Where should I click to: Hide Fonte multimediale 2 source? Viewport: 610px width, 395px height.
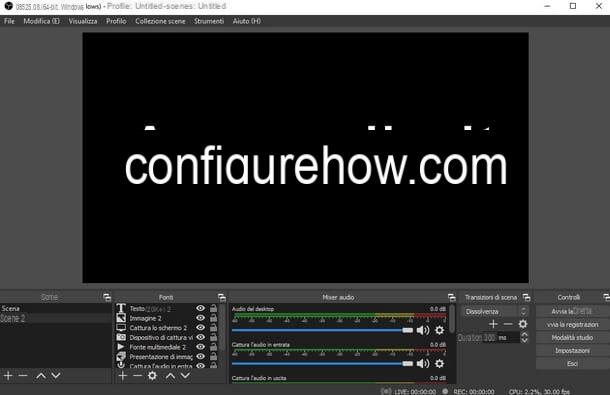coord(200,347)
